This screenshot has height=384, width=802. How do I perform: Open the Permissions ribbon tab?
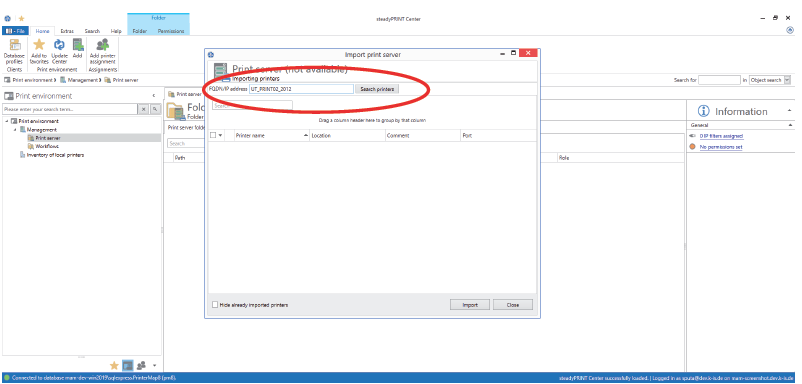[171, 31]
